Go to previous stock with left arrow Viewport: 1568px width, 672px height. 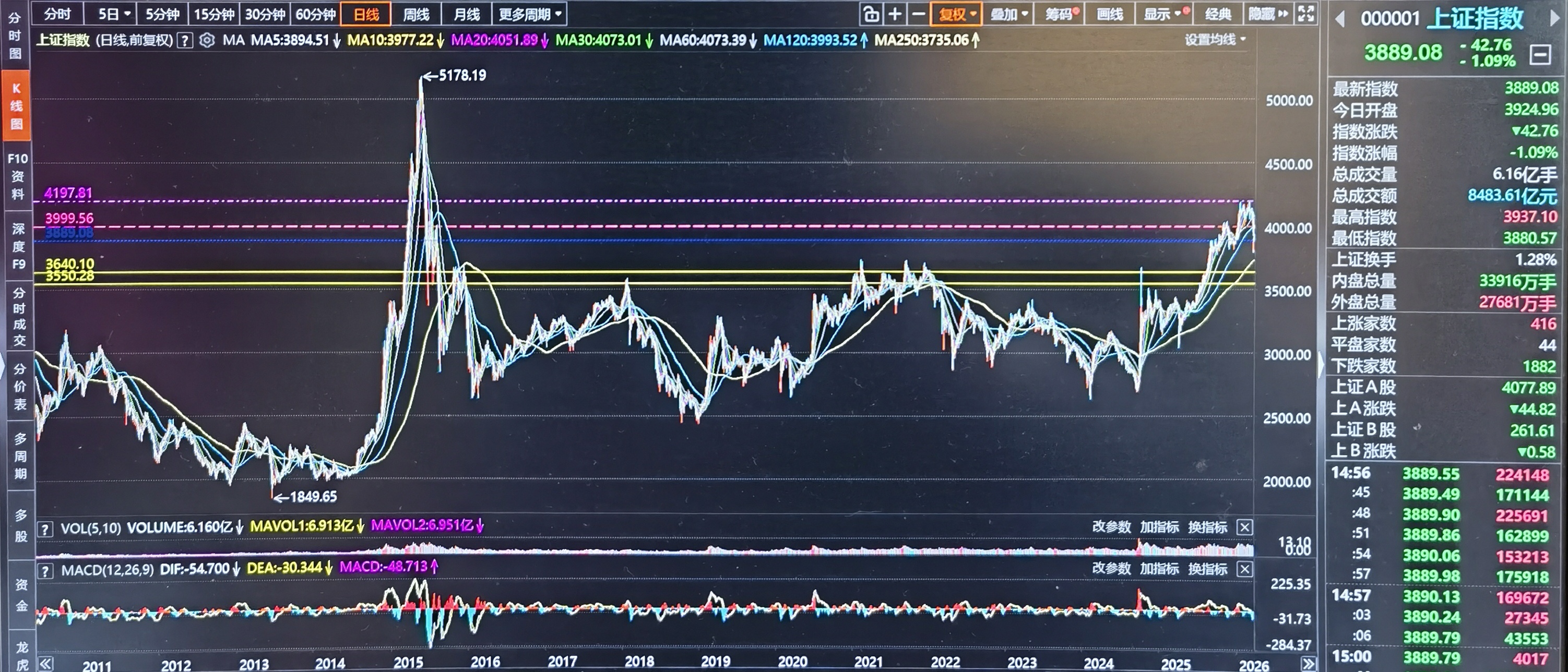click(x=1340, y=19)
